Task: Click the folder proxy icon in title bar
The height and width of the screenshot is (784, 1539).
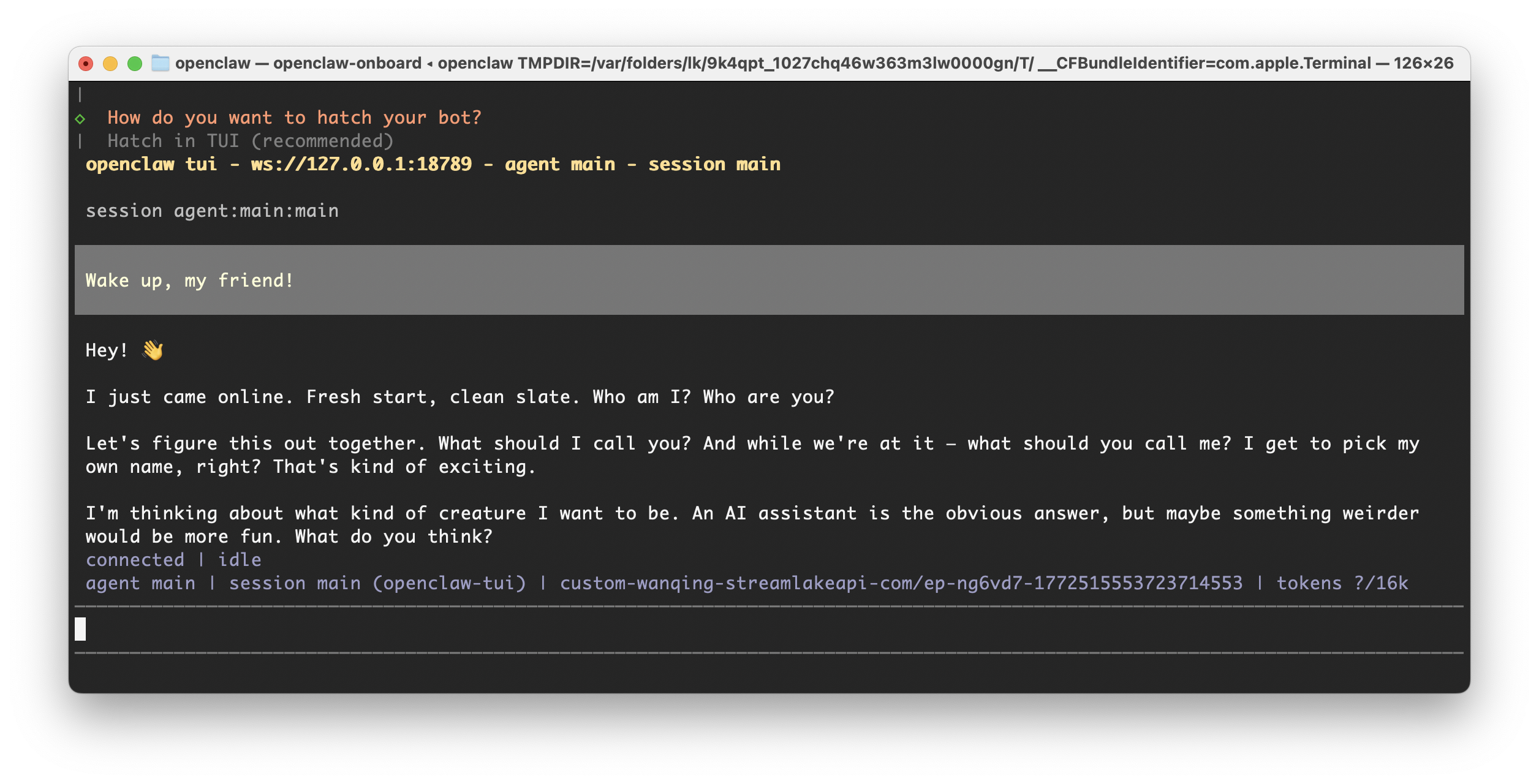Action: 160,63
